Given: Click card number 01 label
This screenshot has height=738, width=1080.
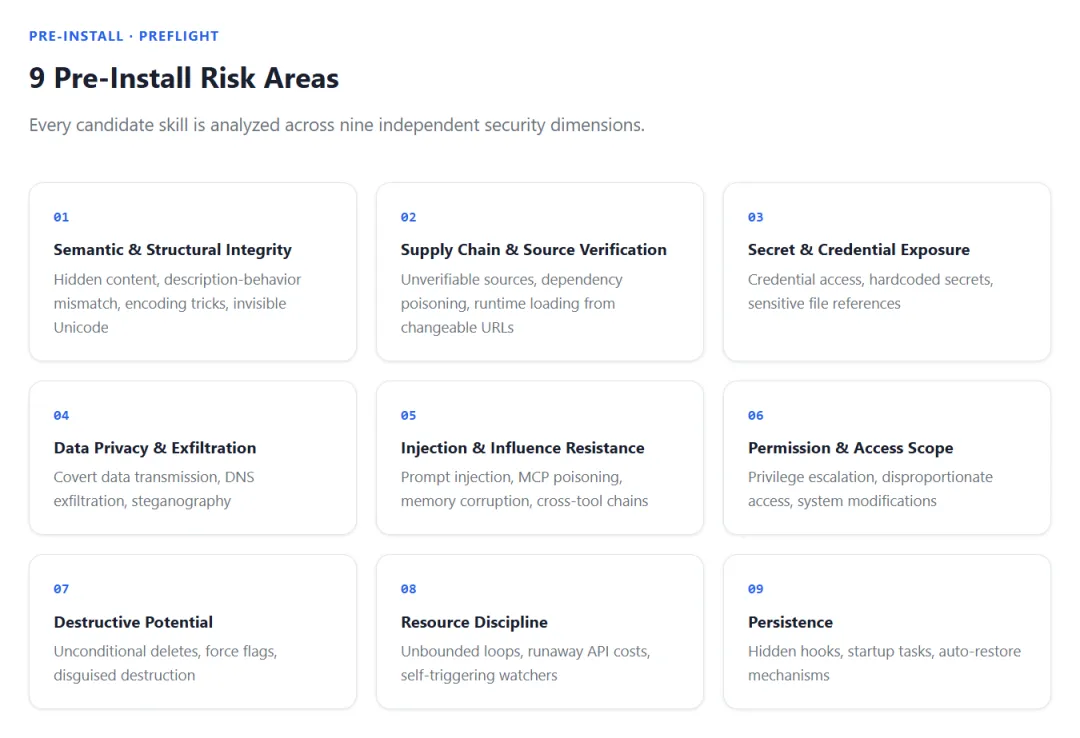Looking at the screenshot, I should click(61, 217).
